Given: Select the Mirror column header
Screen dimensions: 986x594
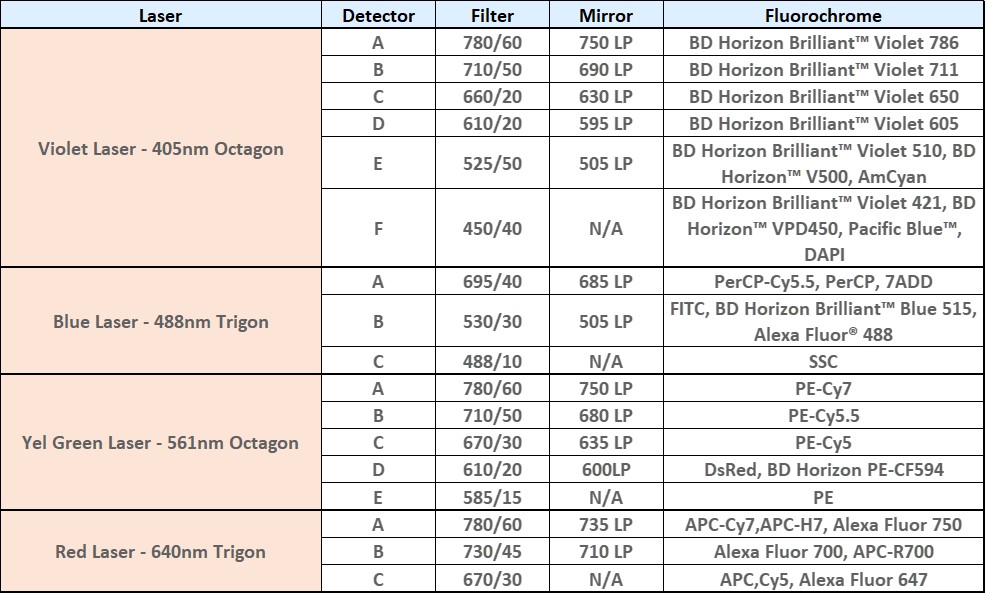Looking at the screenshot, I should coord(606,16).
